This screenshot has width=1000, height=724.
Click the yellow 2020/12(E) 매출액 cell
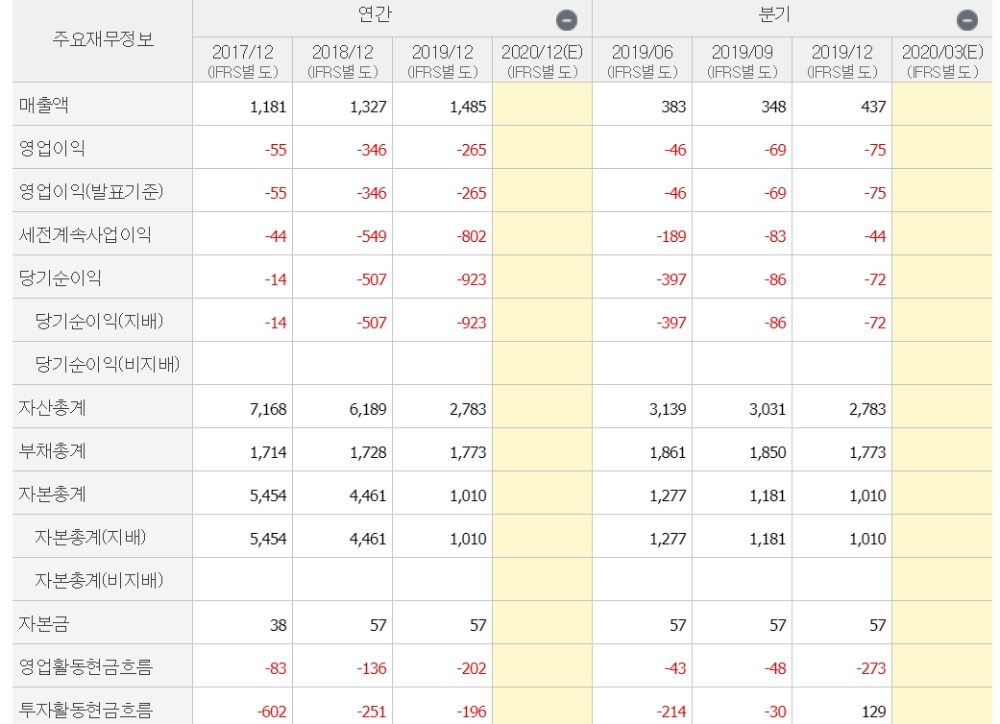pos(542,105)
